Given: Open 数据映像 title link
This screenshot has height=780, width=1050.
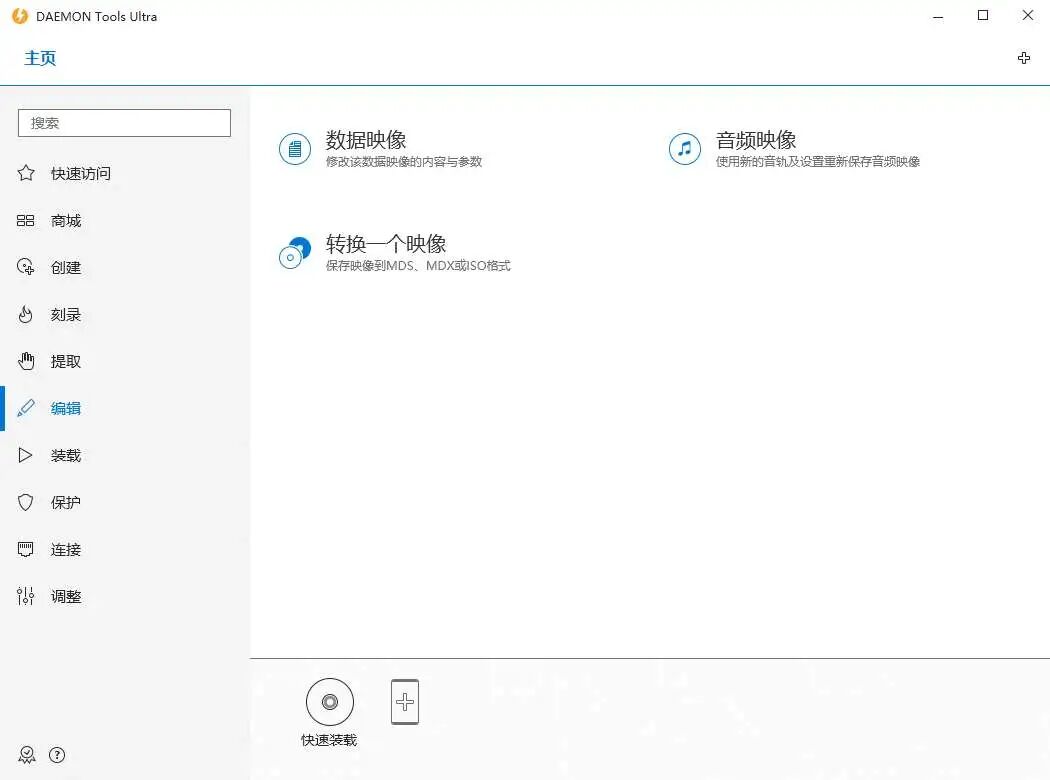Looking at the screenshot, I should click(366, 140).
